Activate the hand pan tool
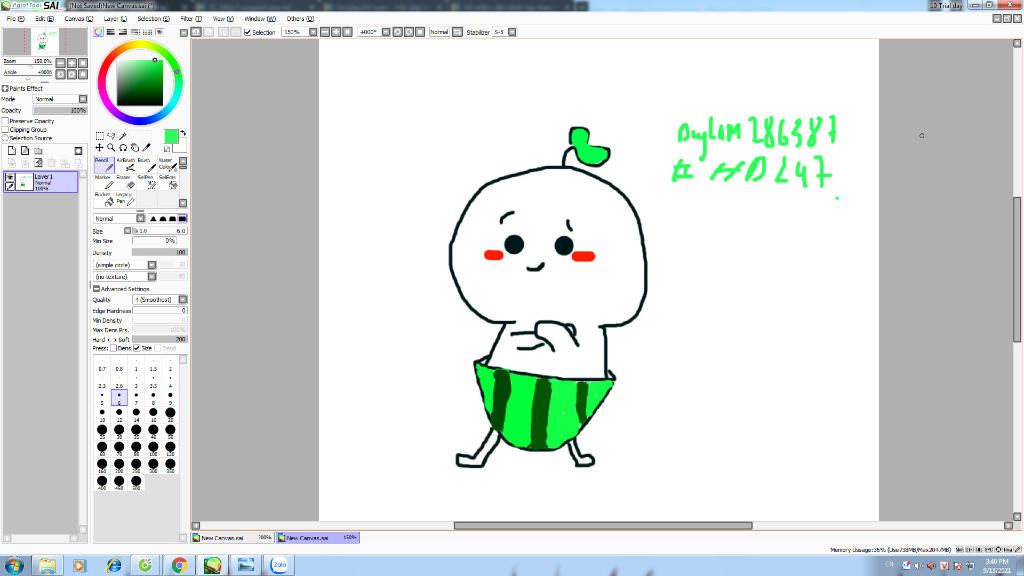 tap(135, 148)
